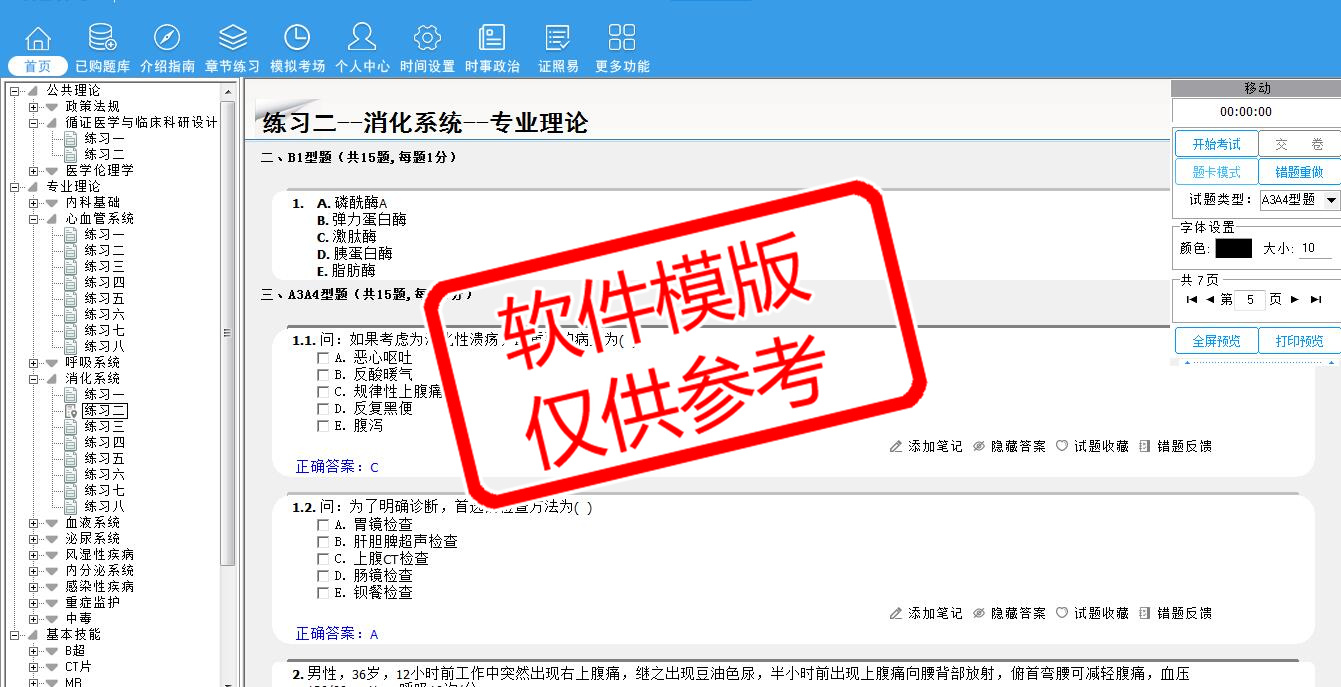Image resolution: width=1341 pixels, height=687 pixels.
Task: Open 更多功能 grid icon
Action: pyautogui.click(x=622, y=38)
